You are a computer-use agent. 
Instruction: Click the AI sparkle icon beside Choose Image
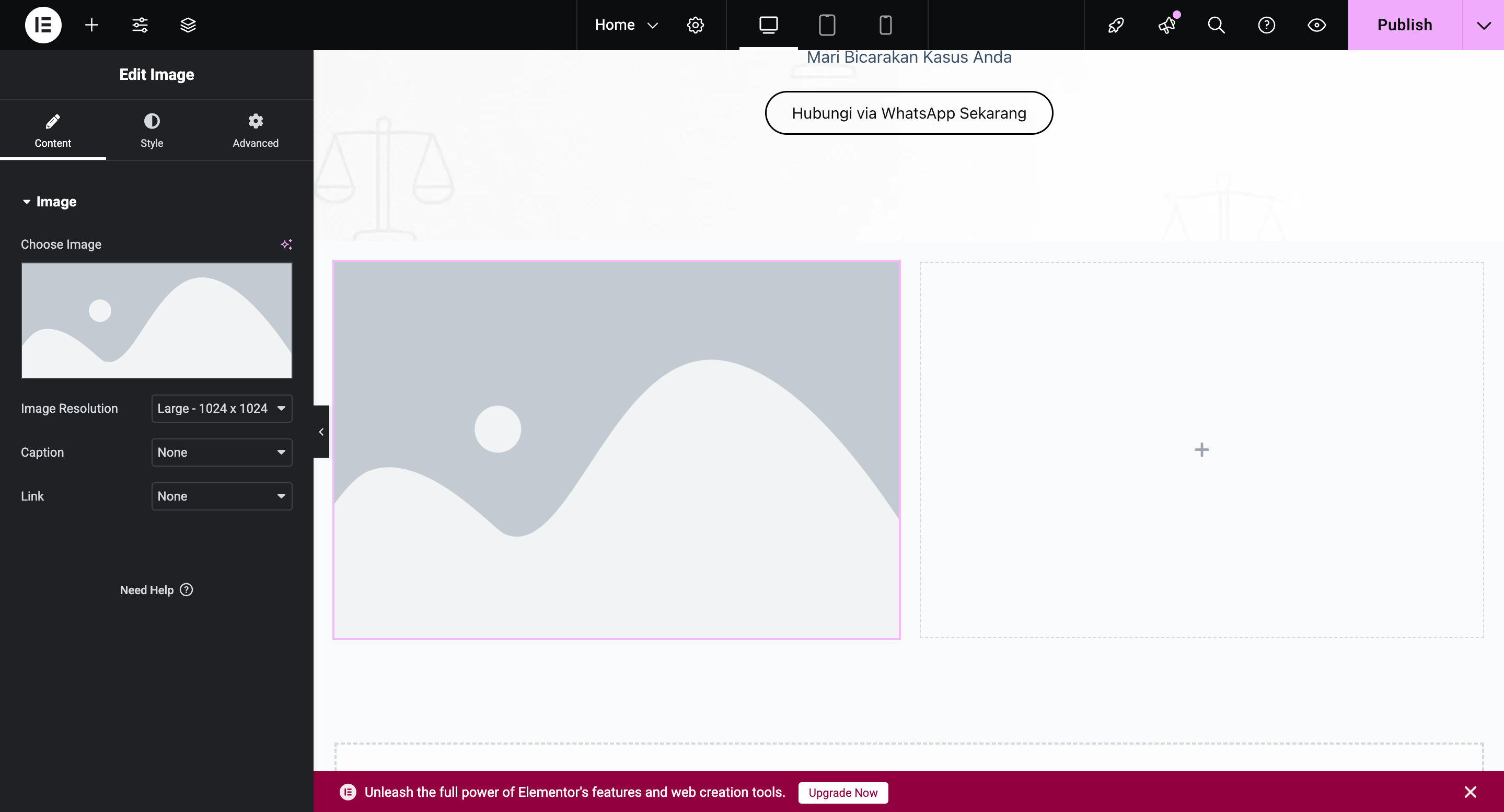click(x=286, y=244)
